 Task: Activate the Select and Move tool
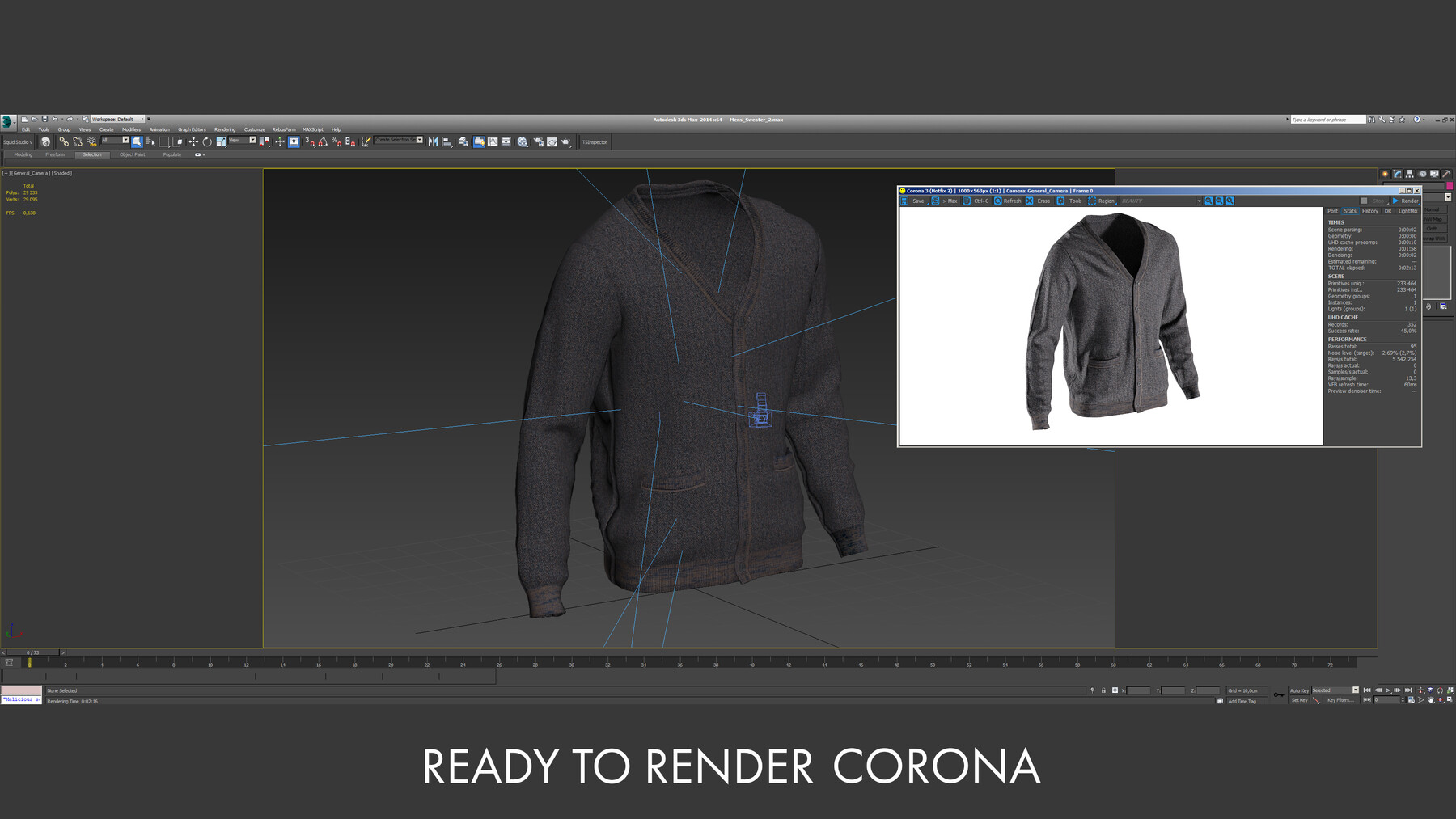pyautogui.click(x=193, y=141)
